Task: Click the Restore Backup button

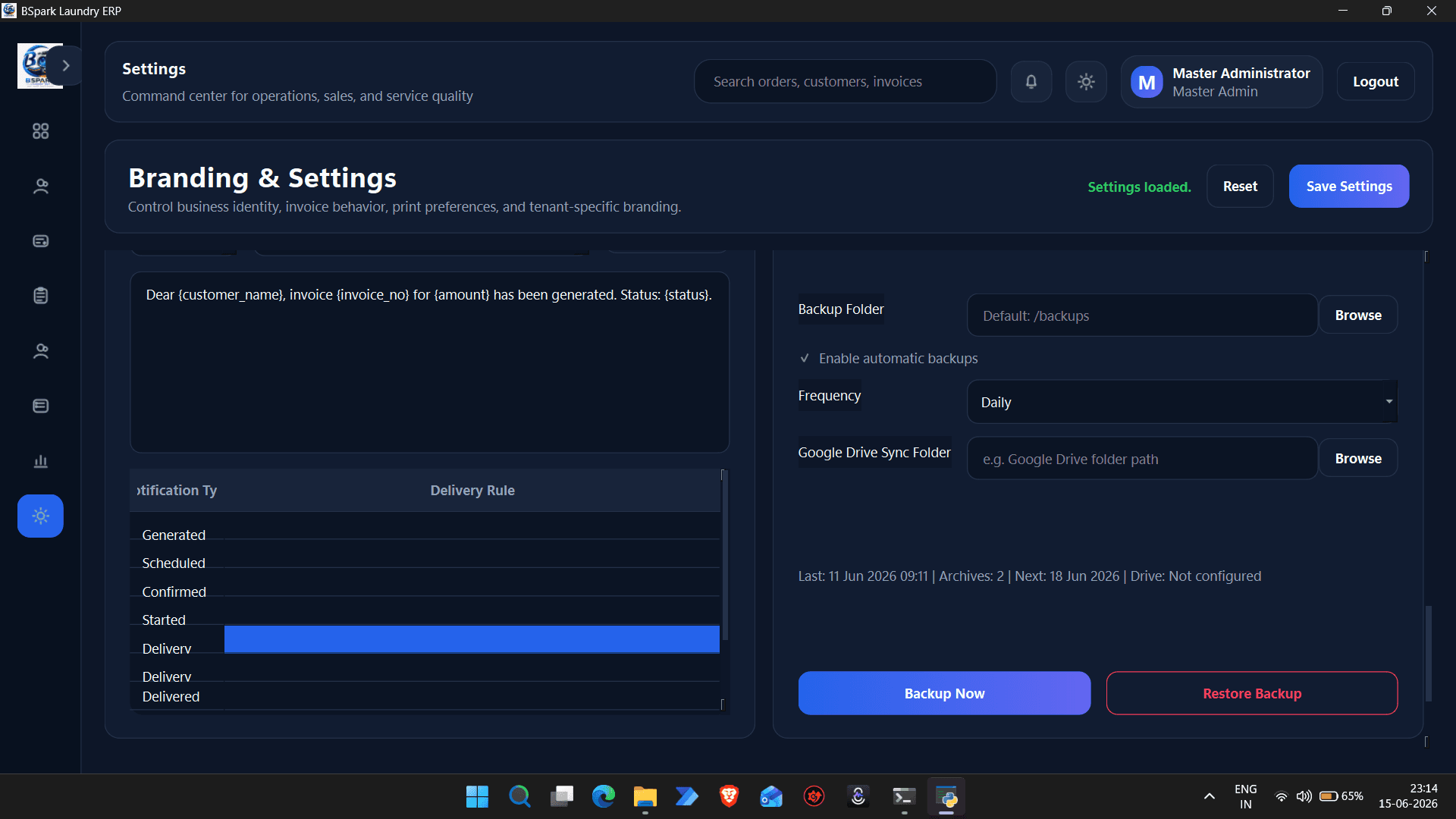Action: pyautogui.click(x=1252, y=694)
